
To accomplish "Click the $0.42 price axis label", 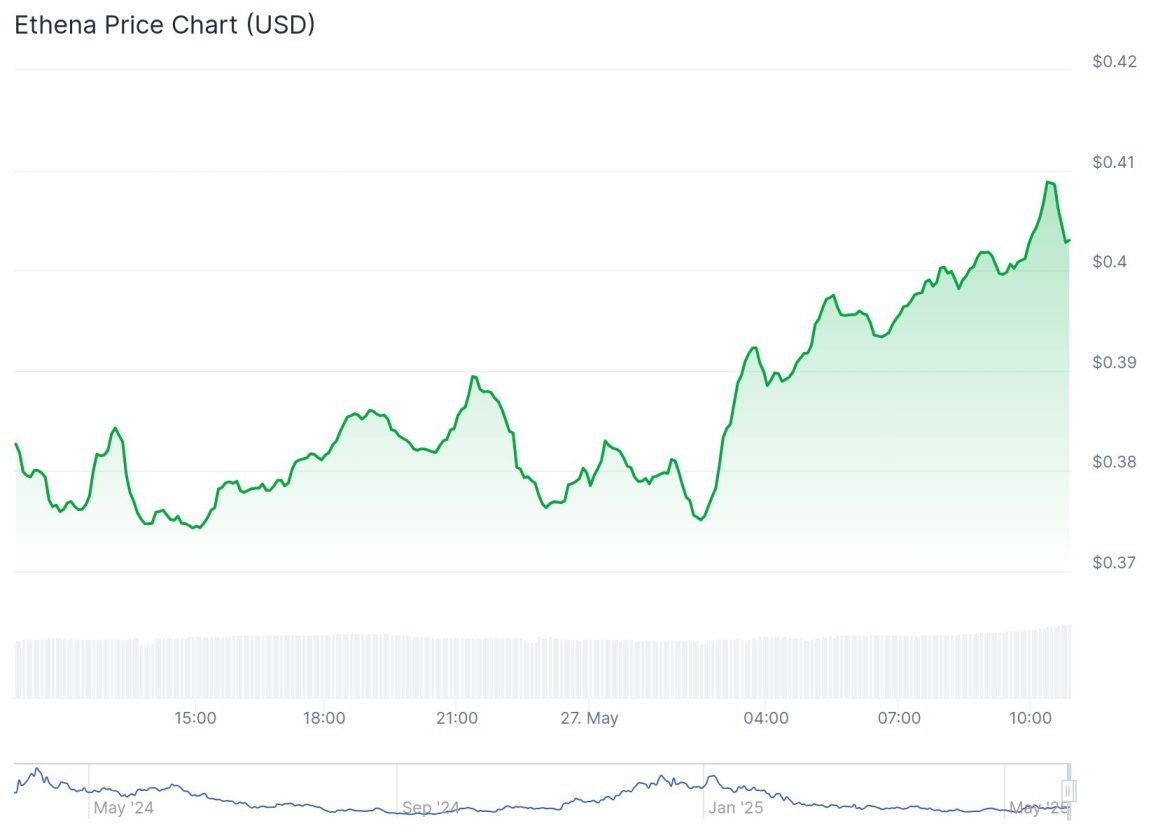I will pos(1114,62).
